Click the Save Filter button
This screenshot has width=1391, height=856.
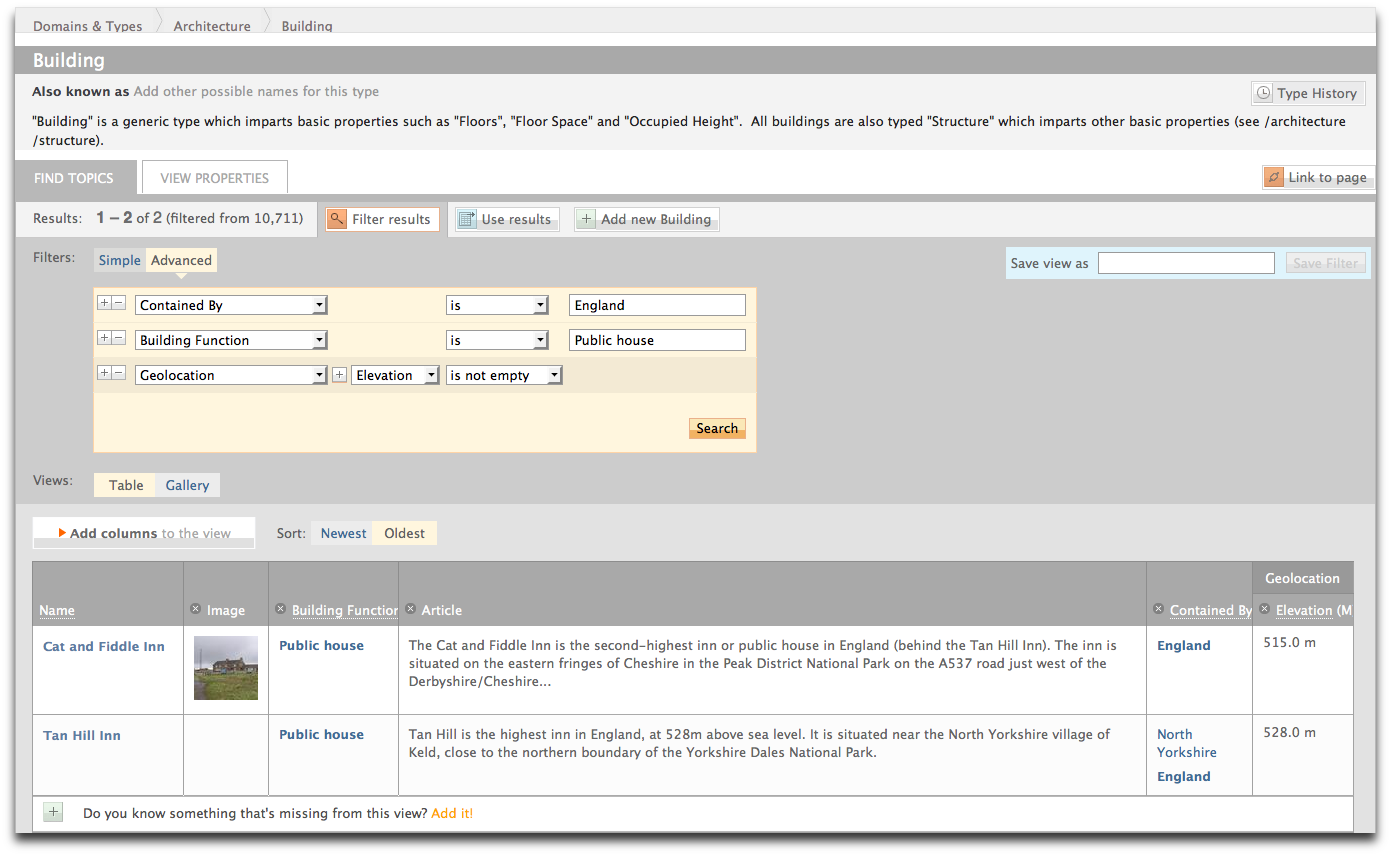coord(1325,263)
